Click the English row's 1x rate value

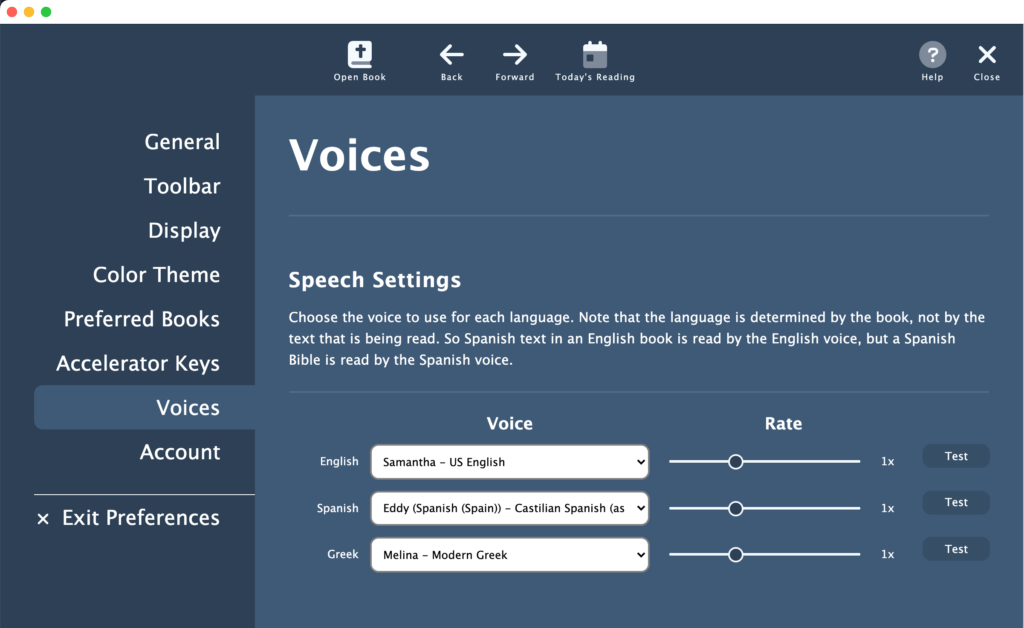pyautogui.click(x=888, y=462)
